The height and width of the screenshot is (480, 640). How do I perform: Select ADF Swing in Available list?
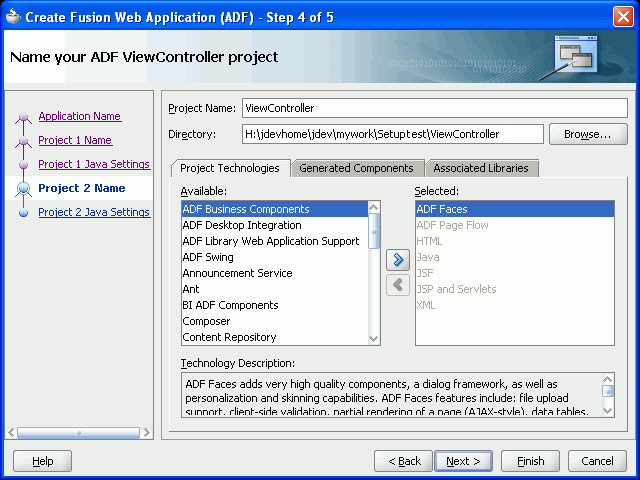tap(275, 257)
